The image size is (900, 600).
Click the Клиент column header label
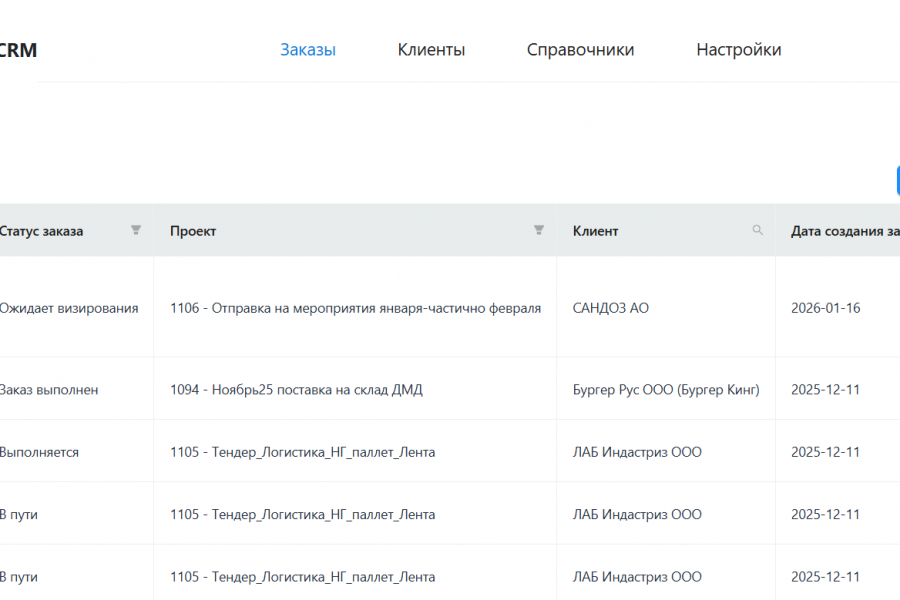pos(595,231)
